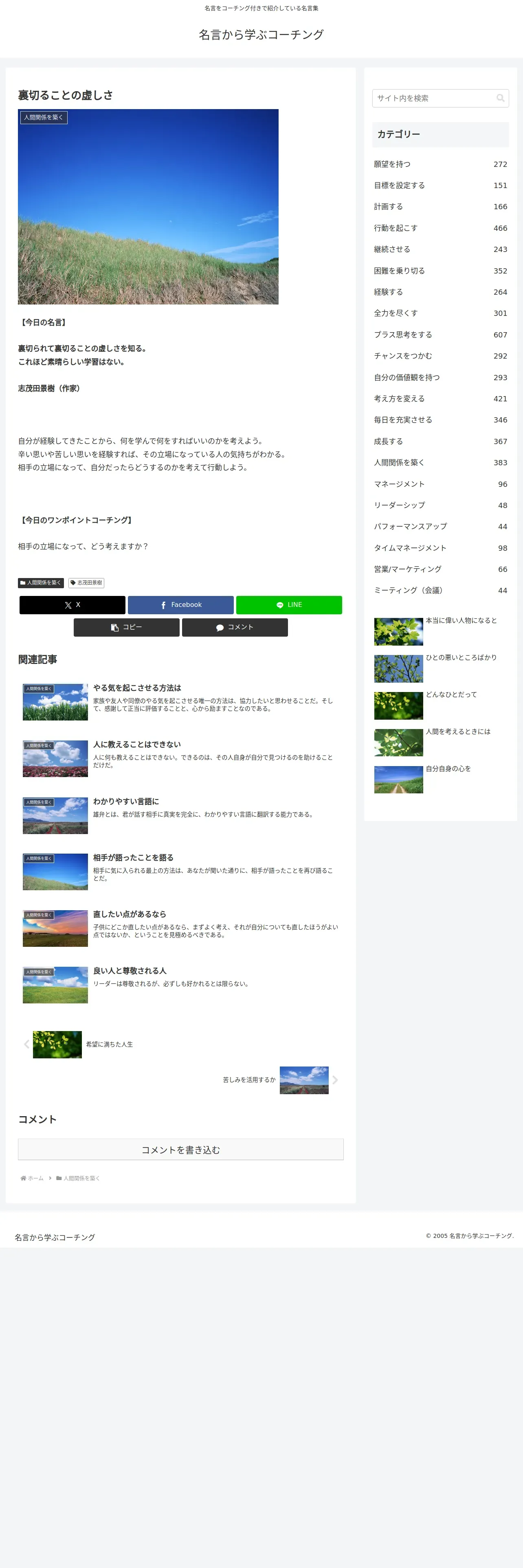The height and width of the screenshot is (1568, 523).
Task: Click 人間関係を築く label on main image
Action: (x=44, y=118)
